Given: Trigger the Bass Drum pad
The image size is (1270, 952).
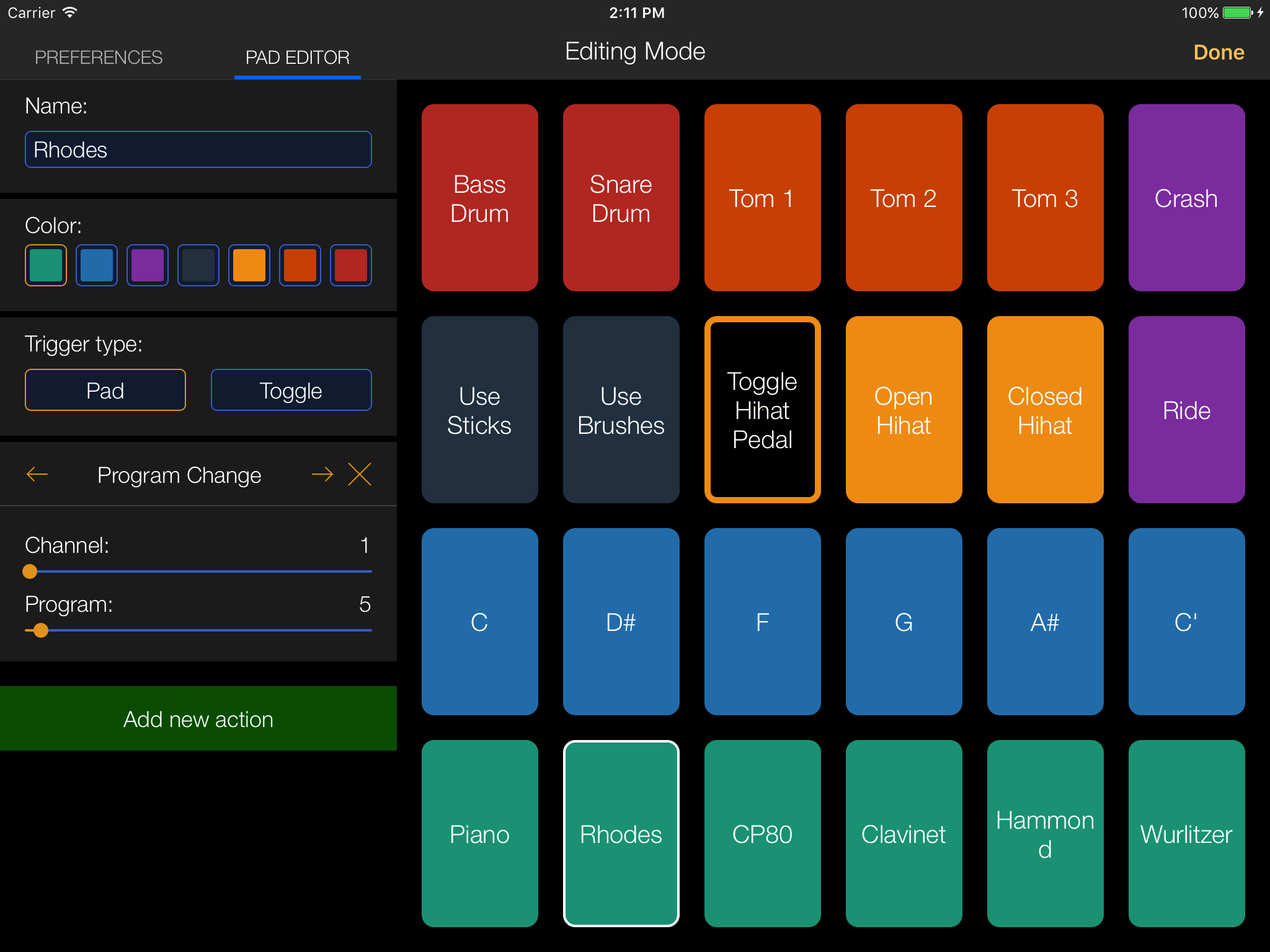Looking at the screenshot, I should coord(479,198).
